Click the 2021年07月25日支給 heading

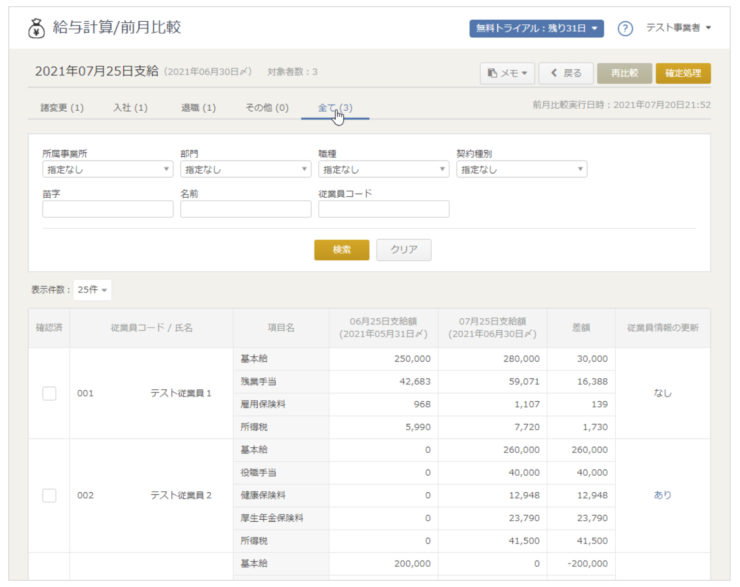(x=97, y=71)
